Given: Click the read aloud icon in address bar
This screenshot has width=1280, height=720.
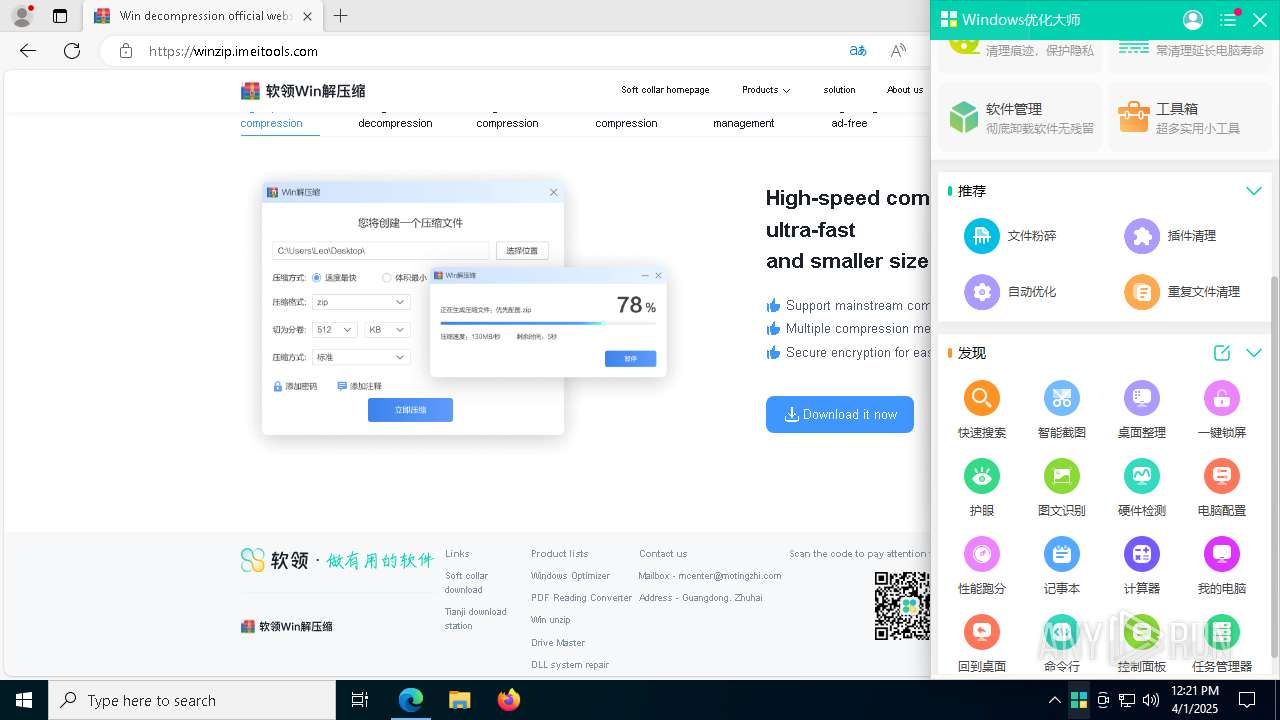Looking at the screenshot, I should pos(898,51).
